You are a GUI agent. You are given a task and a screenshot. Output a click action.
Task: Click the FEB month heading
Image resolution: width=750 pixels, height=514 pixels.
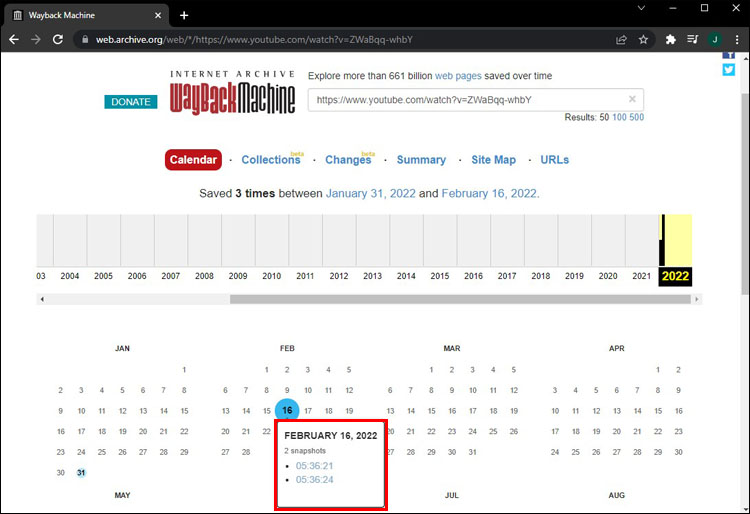[287, 349]
